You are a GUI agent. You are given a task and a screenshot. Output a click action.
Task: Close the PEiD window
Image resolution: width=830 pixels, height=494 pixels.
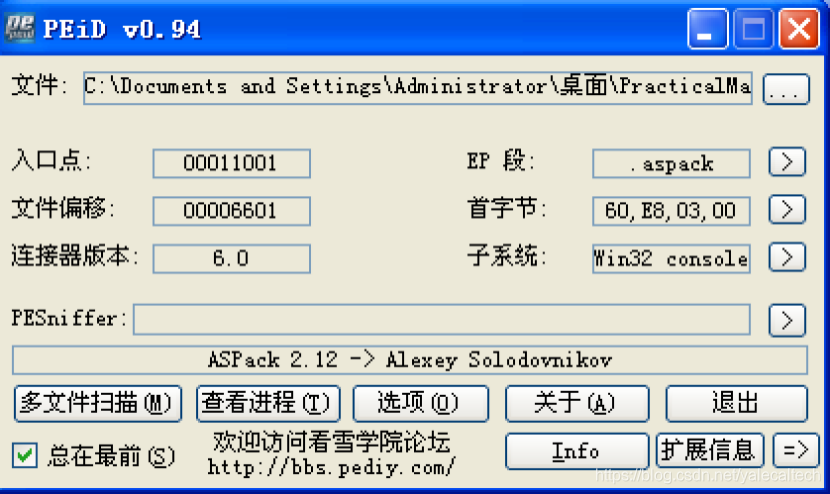pyautogui.click(x=799, y=29)
